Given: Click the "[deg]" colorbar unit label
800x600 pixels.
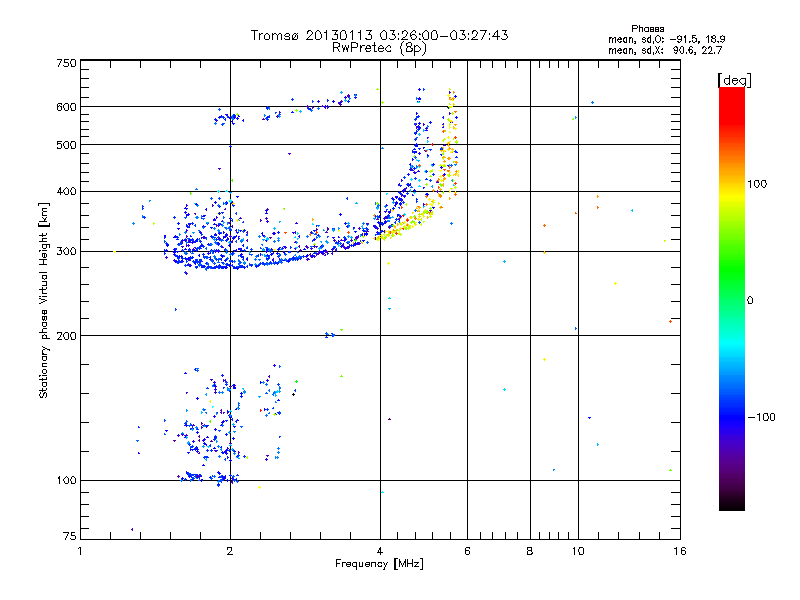Looking at the screenshot, I should pyautogui.click(x=734, y=80).
